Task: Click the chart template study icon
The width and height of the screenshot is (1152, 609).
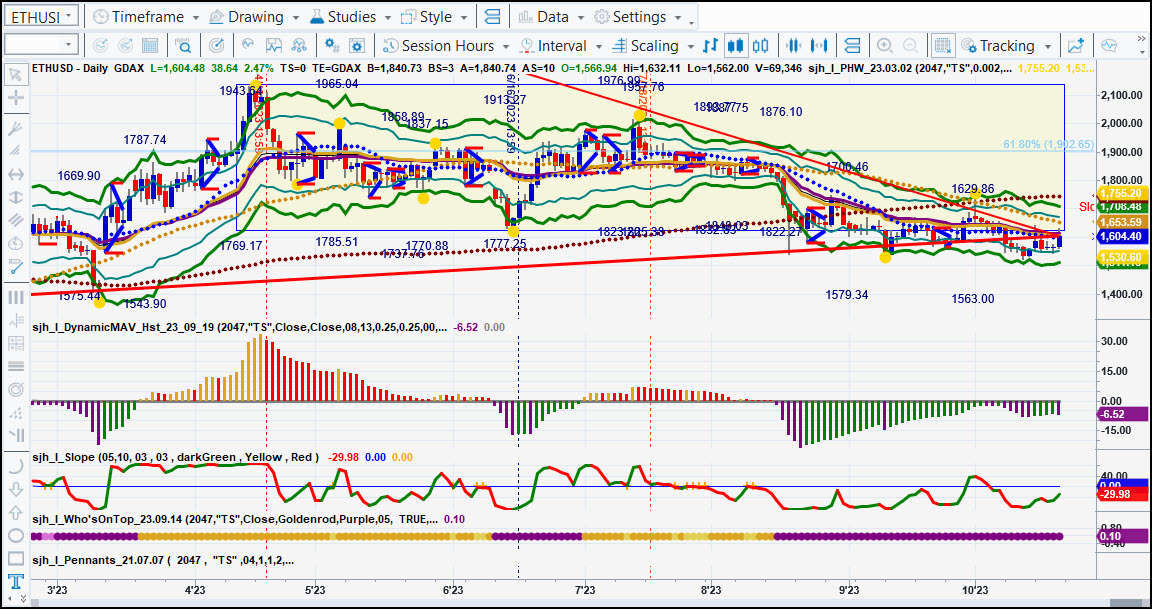Action: coord(273,46)
